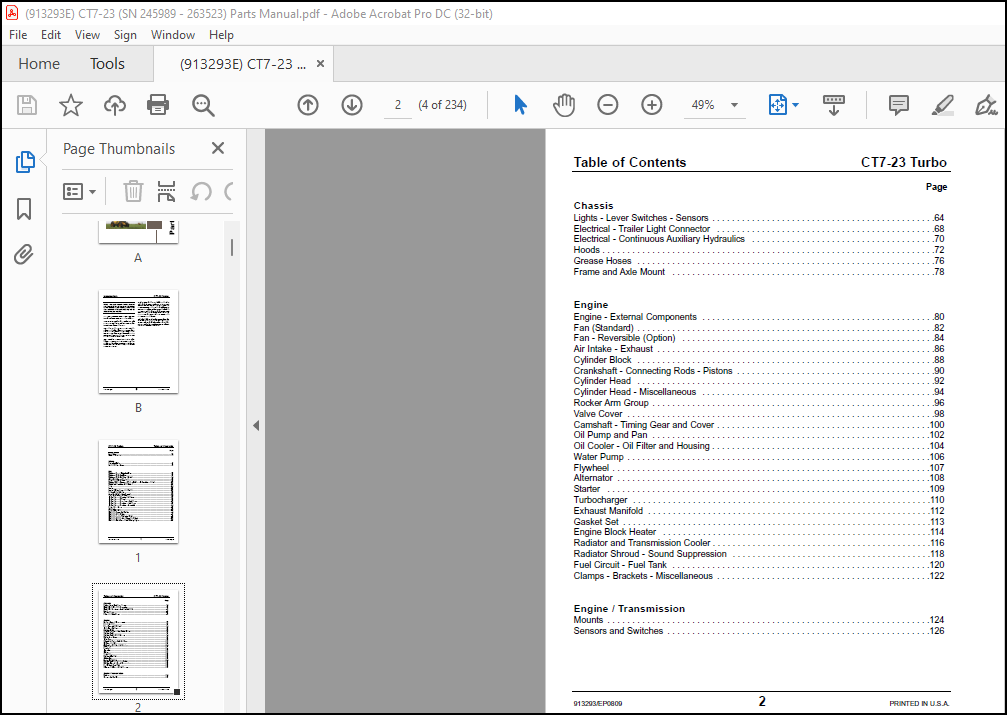Open the Help menu
The image size is (1007, 715).
click(221, 35)
